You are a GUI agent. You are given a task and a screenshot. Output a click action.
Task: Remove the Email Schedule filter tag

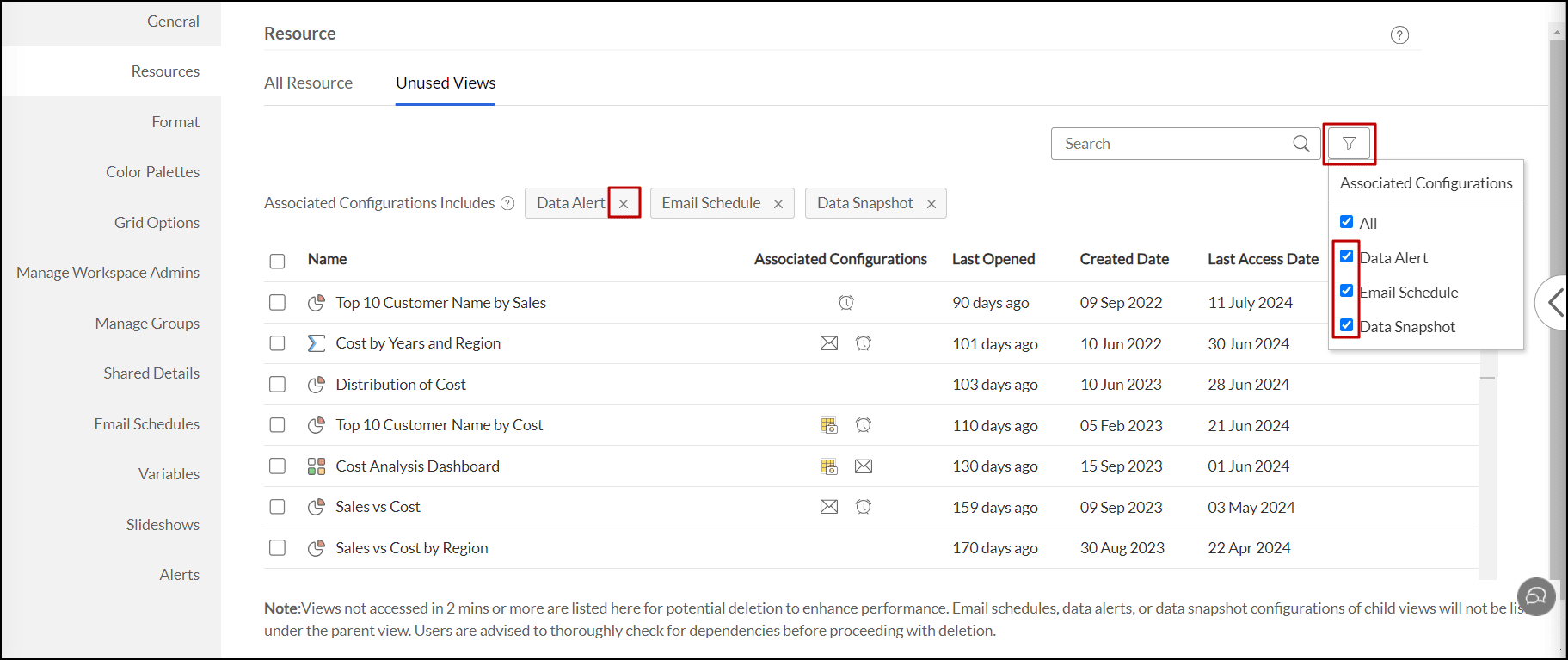coord(778,204)
